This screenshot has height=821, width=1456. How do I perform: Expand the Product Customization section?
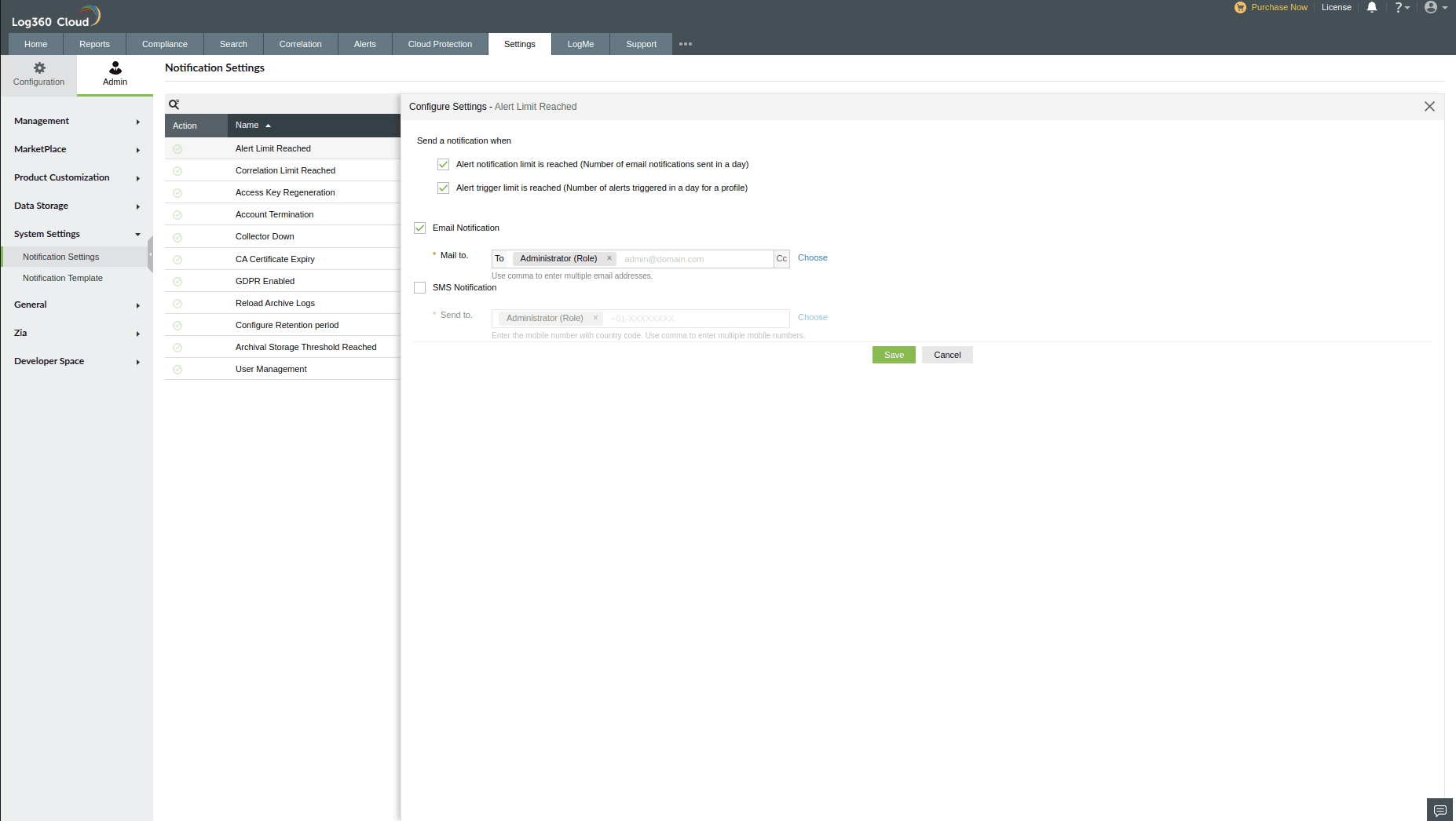76,177
